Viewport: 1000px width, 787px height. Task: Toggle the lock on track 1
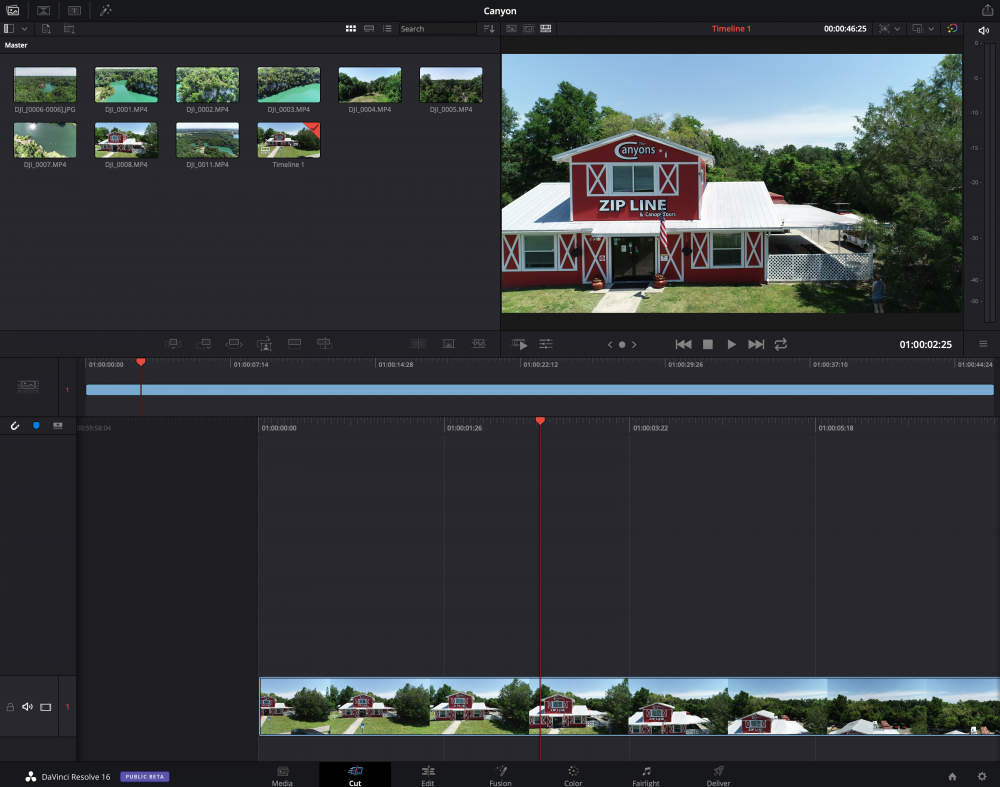(10, 707)
